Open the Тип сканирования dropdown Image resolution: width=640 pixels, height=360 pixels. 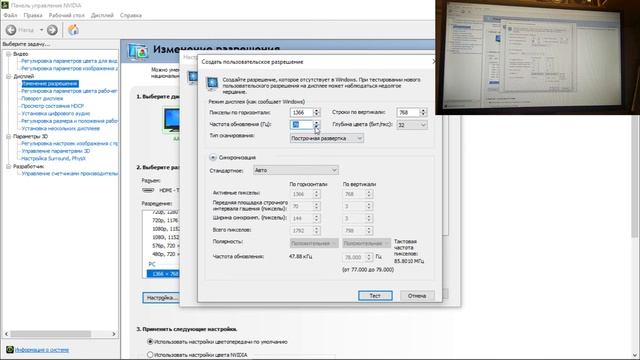point(327,138)
